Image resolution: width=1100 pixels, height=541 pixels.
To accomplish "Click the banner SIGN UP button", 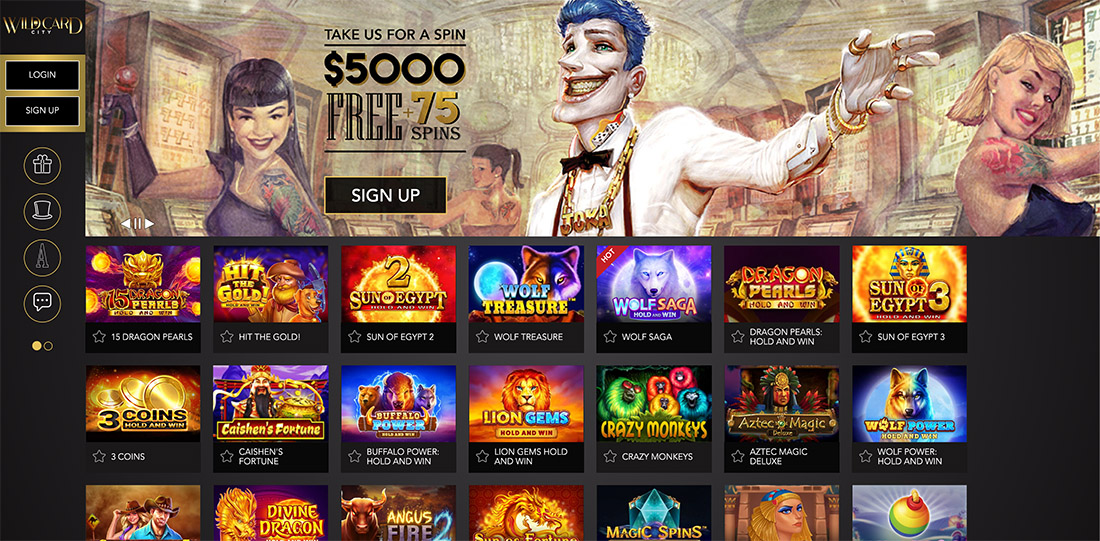I will (385, 195).
